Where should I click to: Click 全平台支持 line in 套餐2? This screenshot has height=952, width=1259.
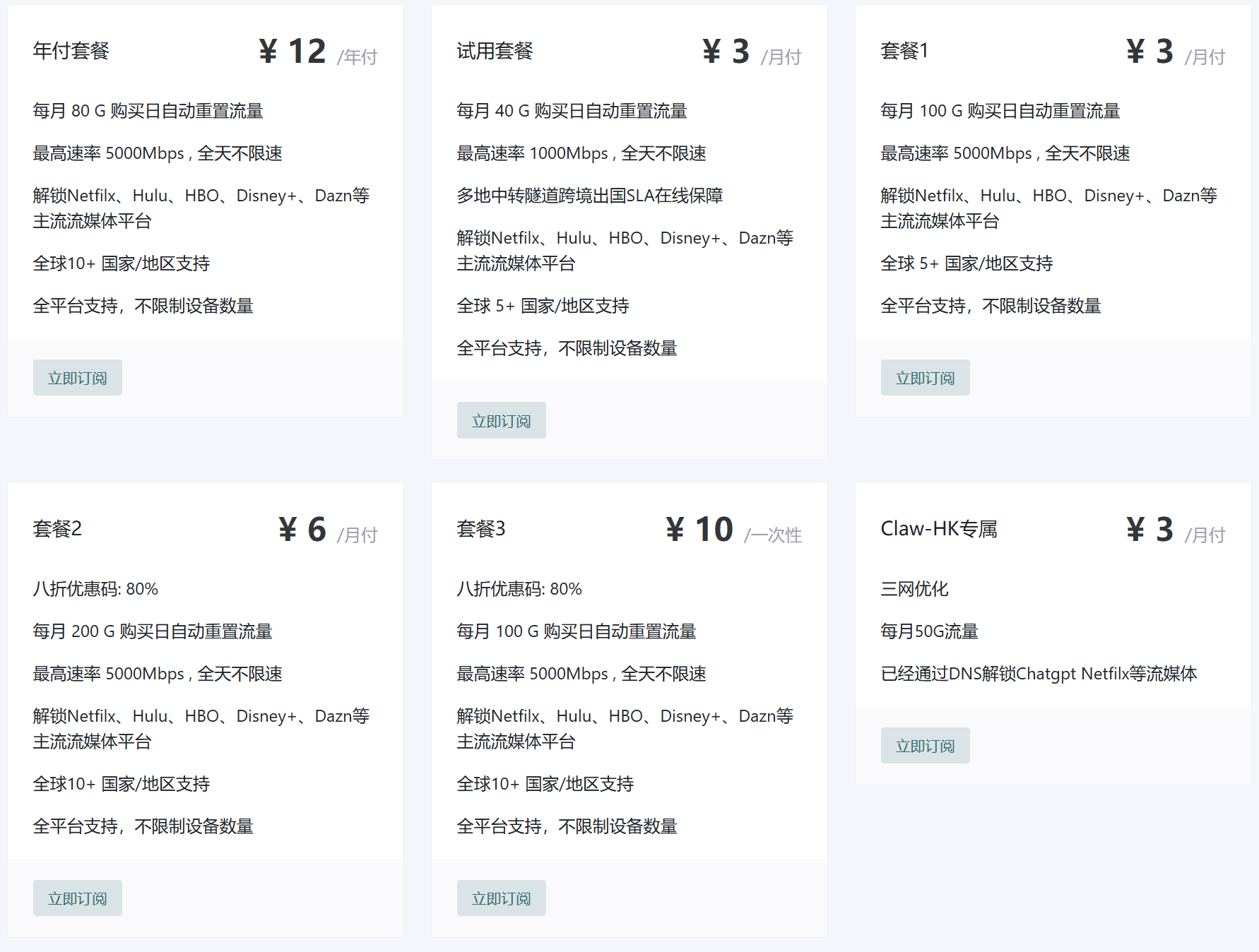[143, 826]
